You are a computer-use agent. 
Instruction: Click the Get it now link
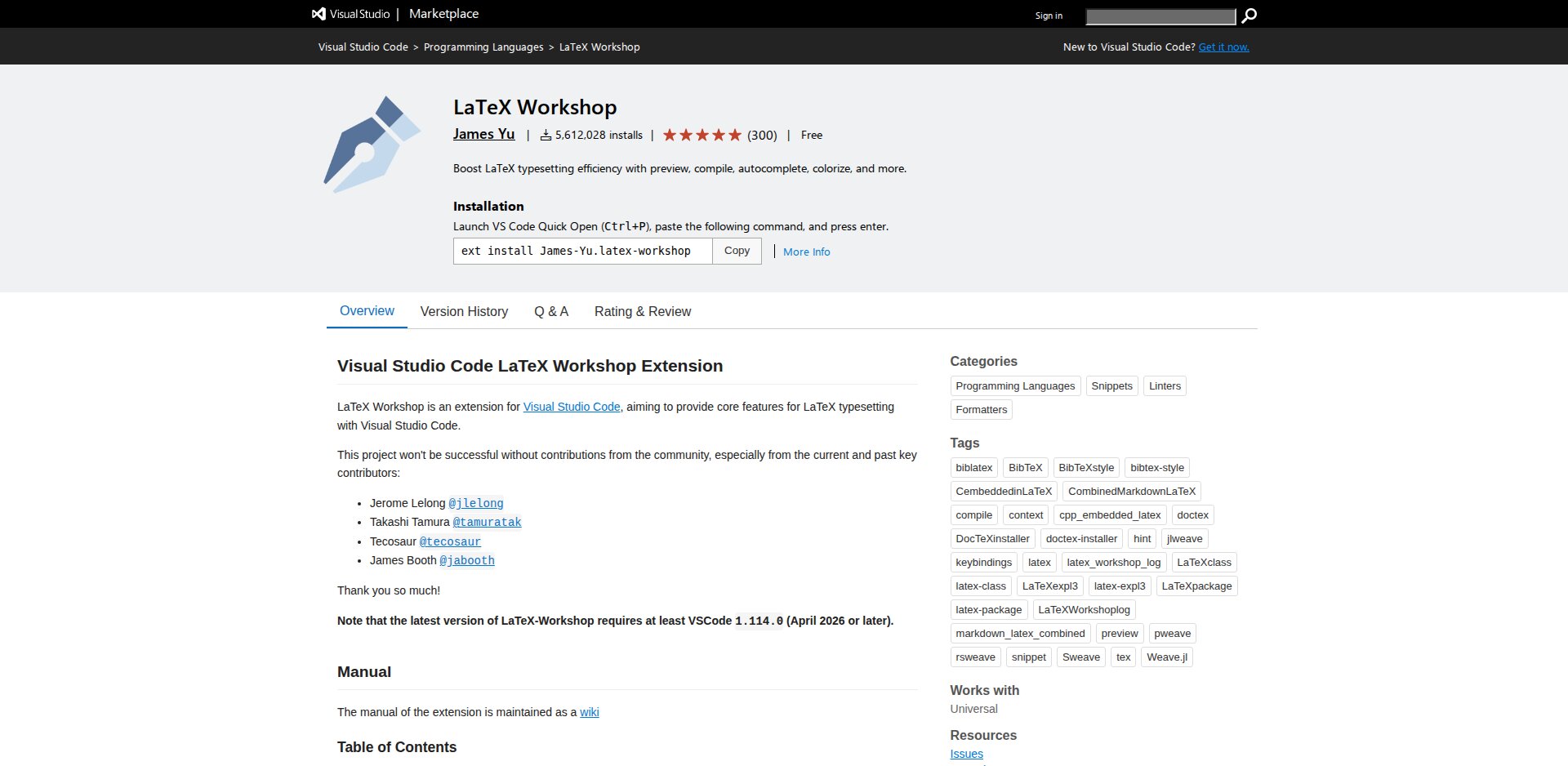click(x=1223, y=47)
